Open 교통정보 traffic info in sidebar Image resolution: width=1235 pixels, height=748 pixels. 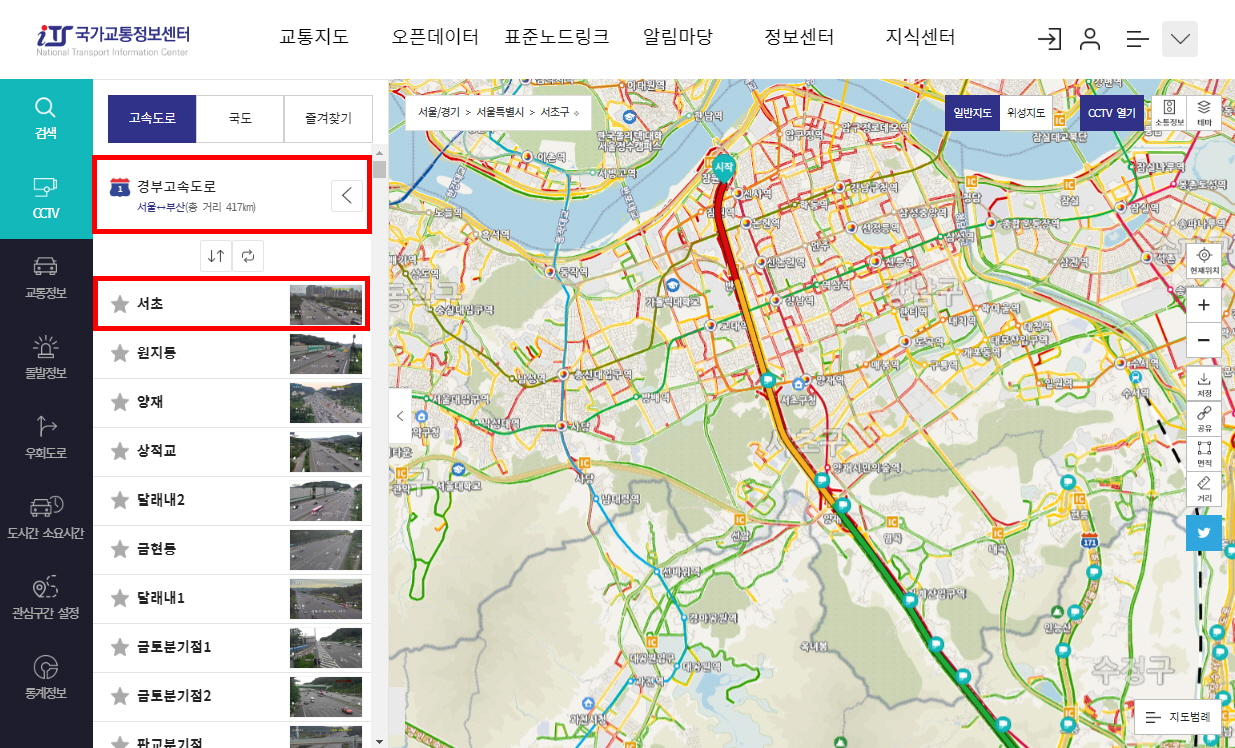(46, 279)
